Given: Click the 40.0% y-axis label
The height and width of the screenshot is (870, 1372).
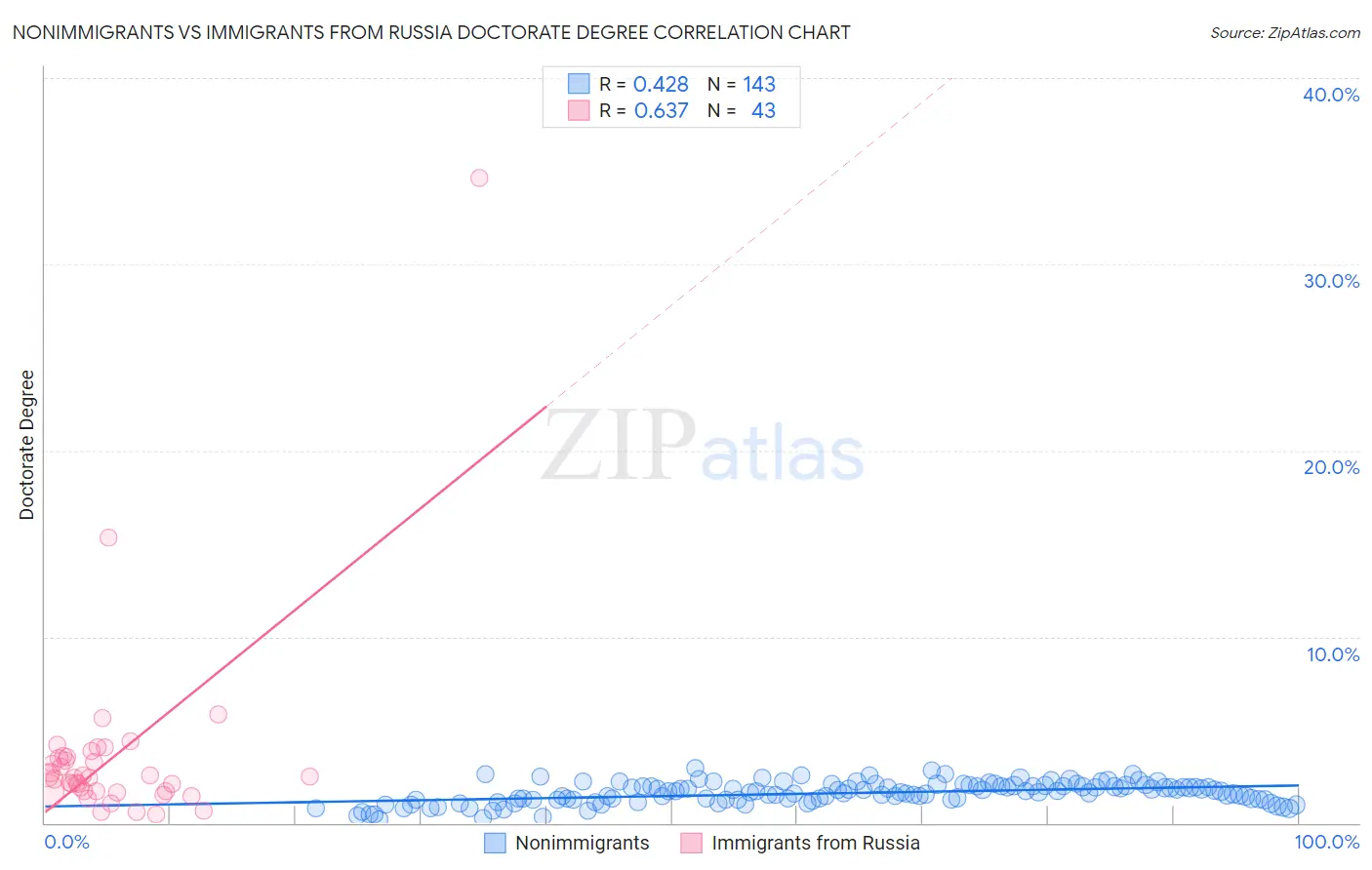Looking at the screenshot, I should (1331, 95).
